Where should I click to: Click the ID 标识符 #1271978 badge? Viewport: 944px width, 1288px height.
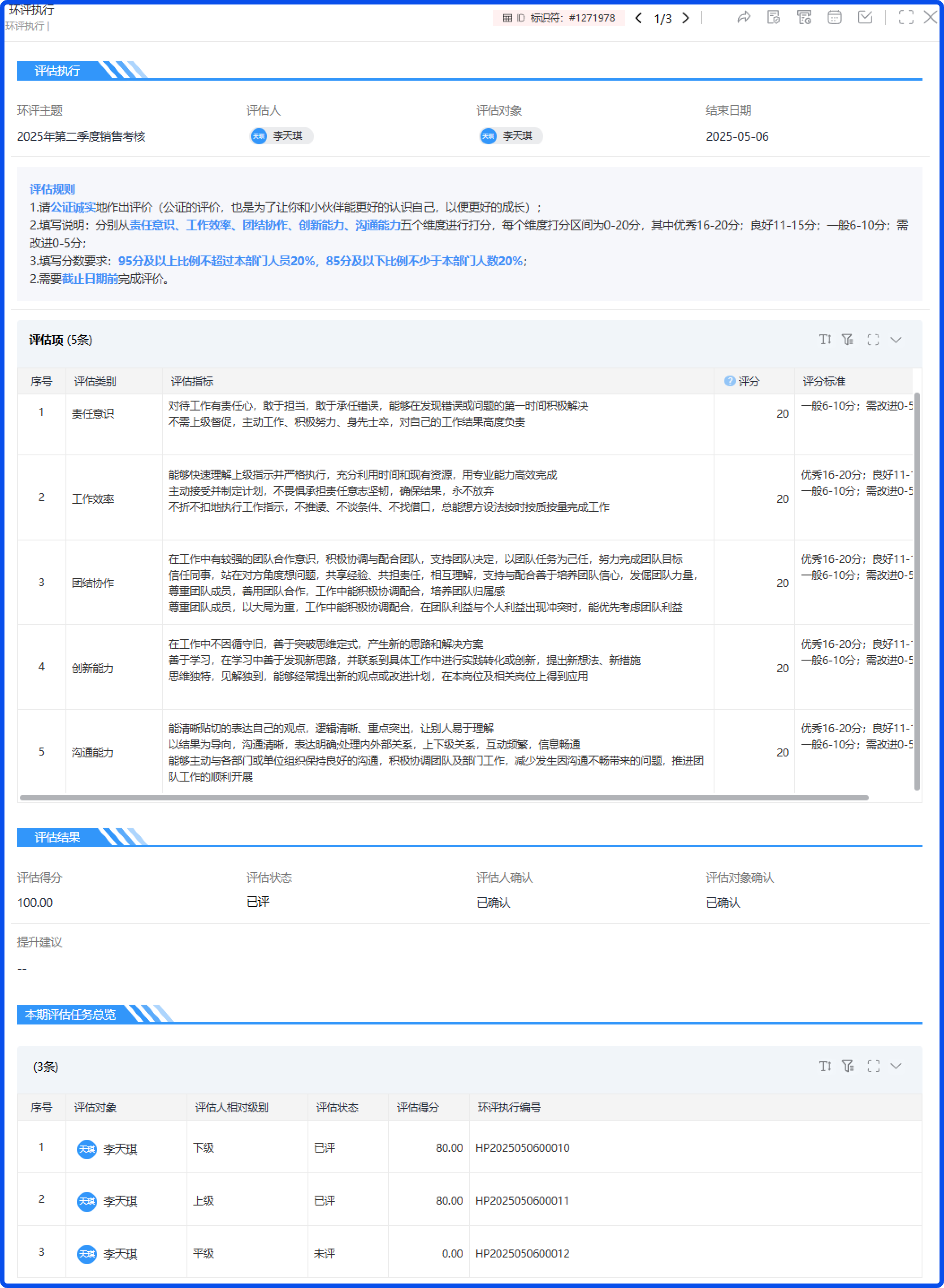(x=558, y=18)
